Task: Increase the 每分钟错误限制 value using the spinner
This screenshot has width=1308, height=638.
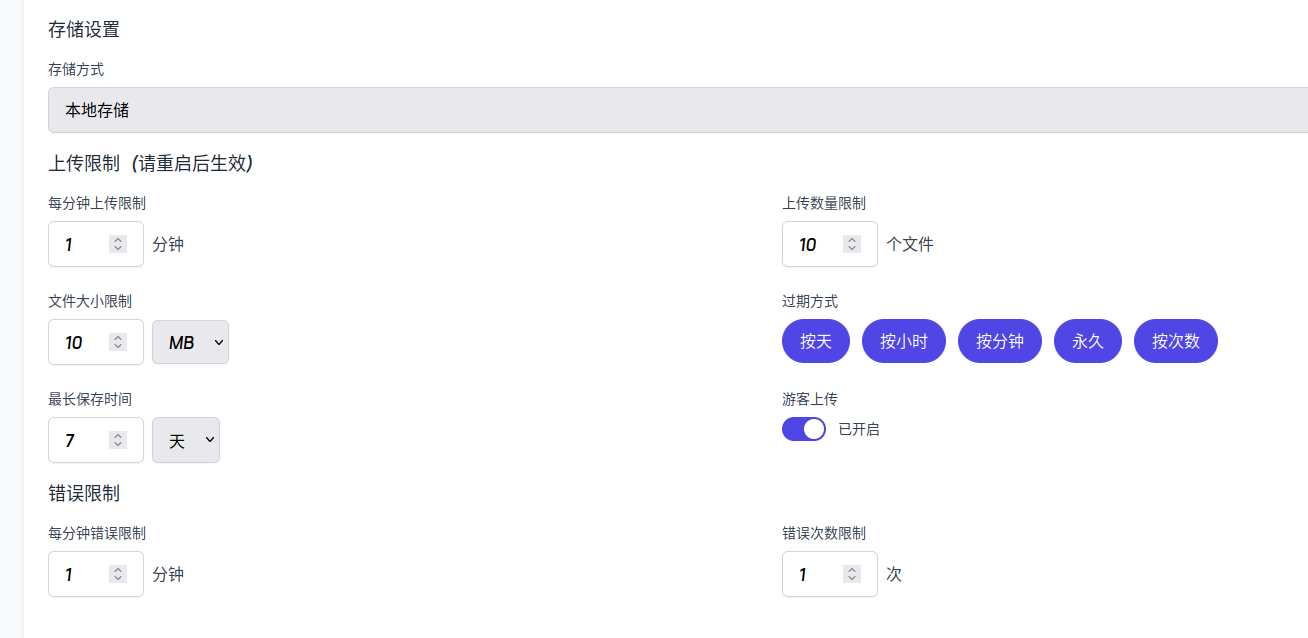Action: (x=118, y=570)
